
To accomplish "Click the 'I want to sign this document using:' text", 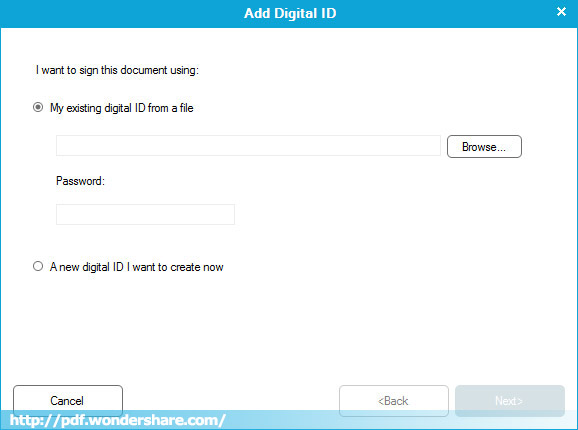I will (x=117, y=70).
